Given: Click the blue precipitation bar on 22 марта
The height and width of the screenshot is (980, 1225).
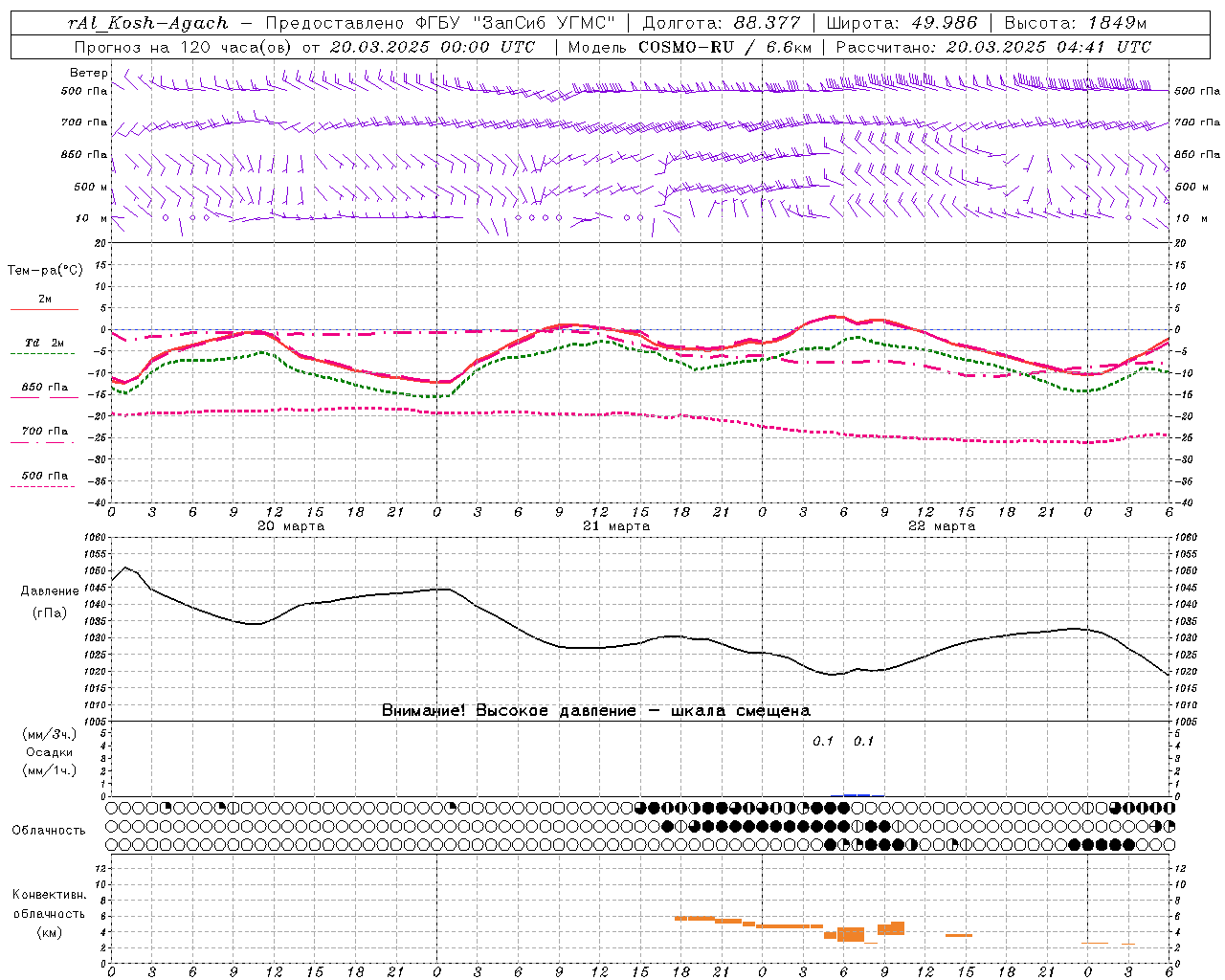Looking at the screenshot, I should pyautogui.click(x=857, y=794).
